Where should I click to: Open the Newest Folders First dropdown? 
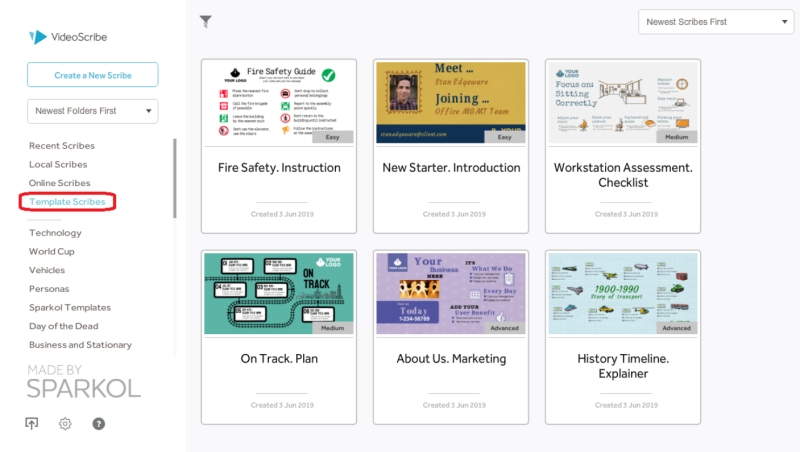coord(93,111)
